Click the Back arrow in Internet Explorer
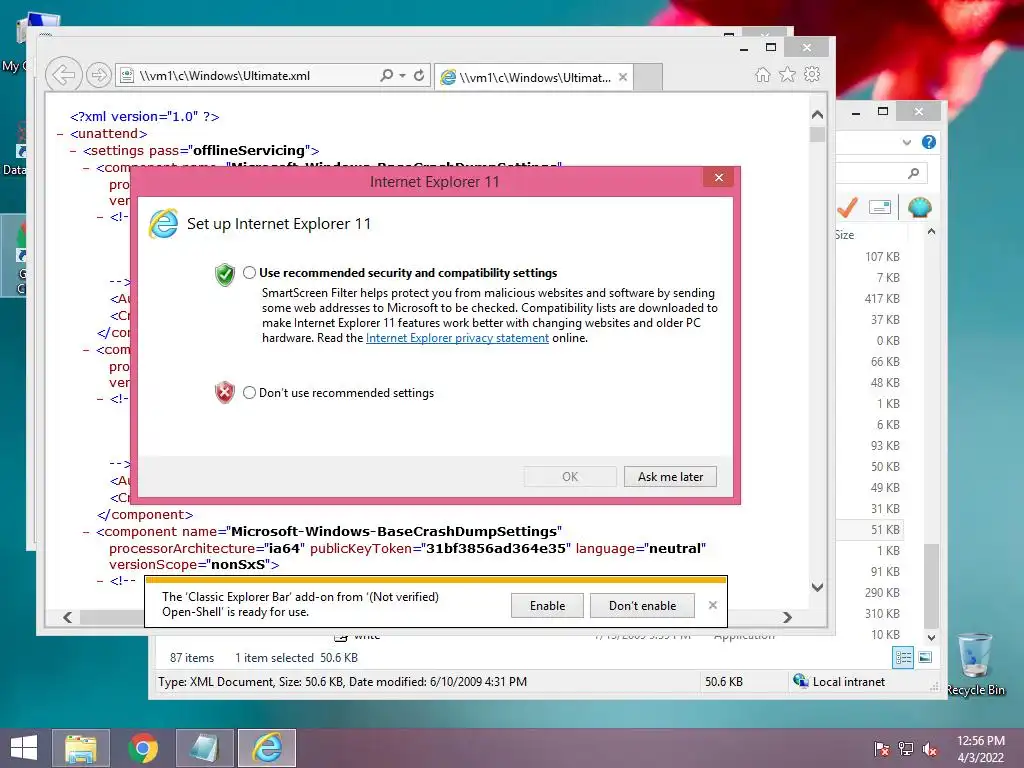 pos(63,75)
